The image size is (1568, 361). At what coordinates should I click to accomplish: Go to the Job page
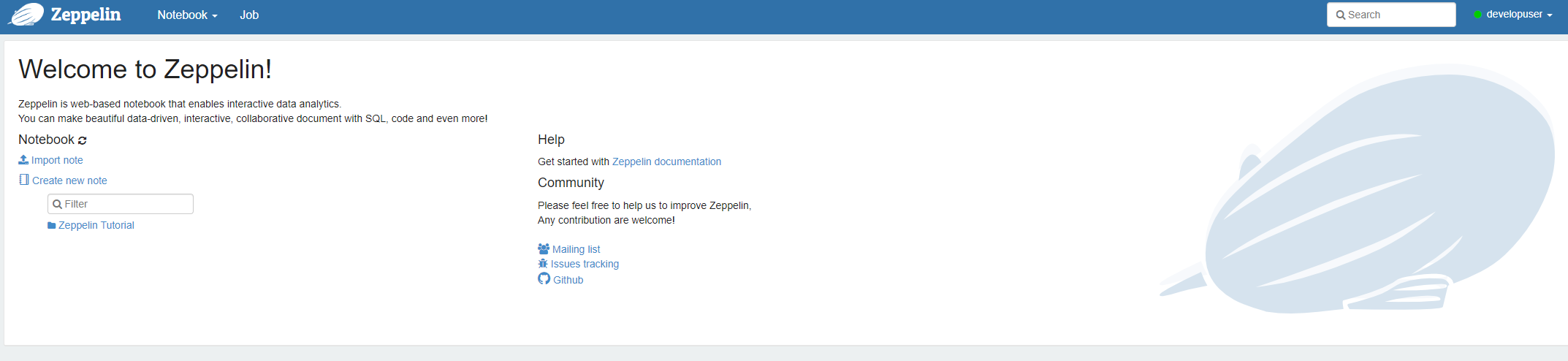tap(249, 15)
